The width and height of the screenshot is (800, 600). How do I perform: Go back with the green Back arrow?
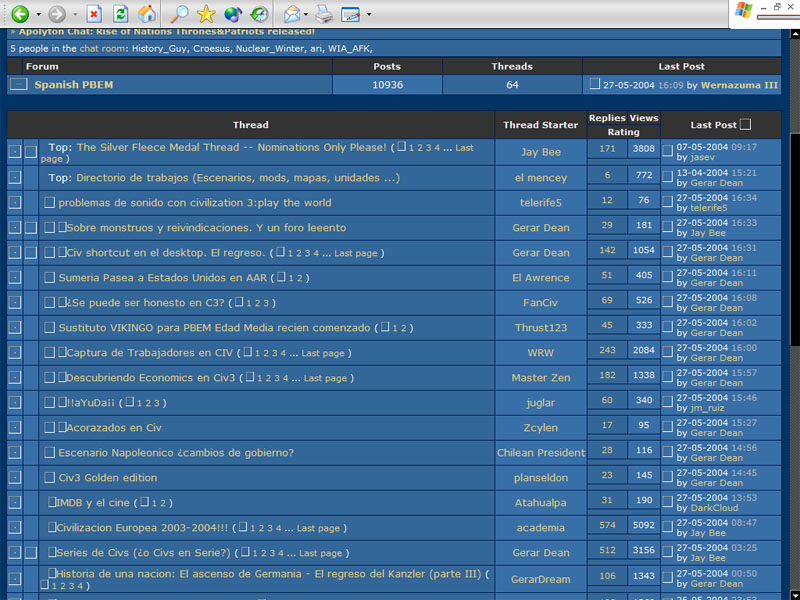click(19, 14)
